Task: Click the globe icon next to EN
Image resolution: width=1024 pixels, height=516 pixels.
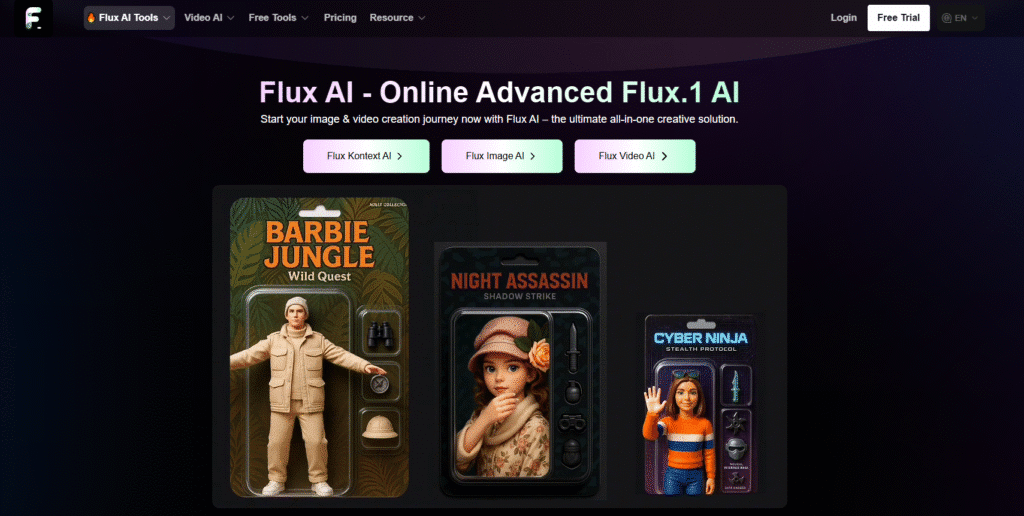Action: pyautogui.click(x=946, y=18)
